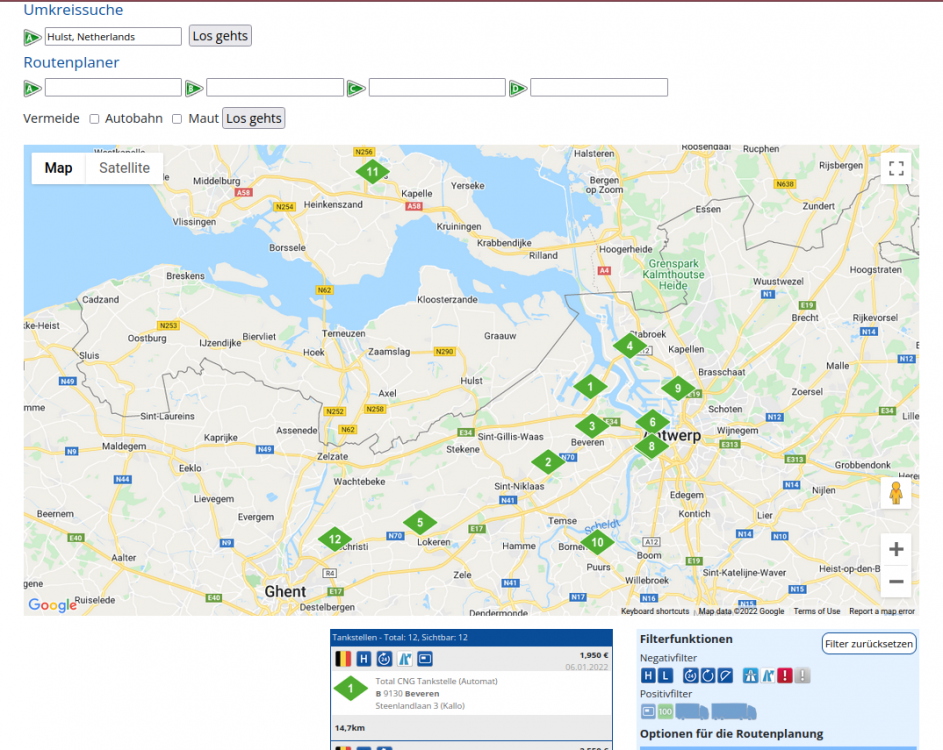The width and height of the screenshot is (943, 750).
Task: Toggle the grey exclamation negative filter
Action: pos(802,676)
